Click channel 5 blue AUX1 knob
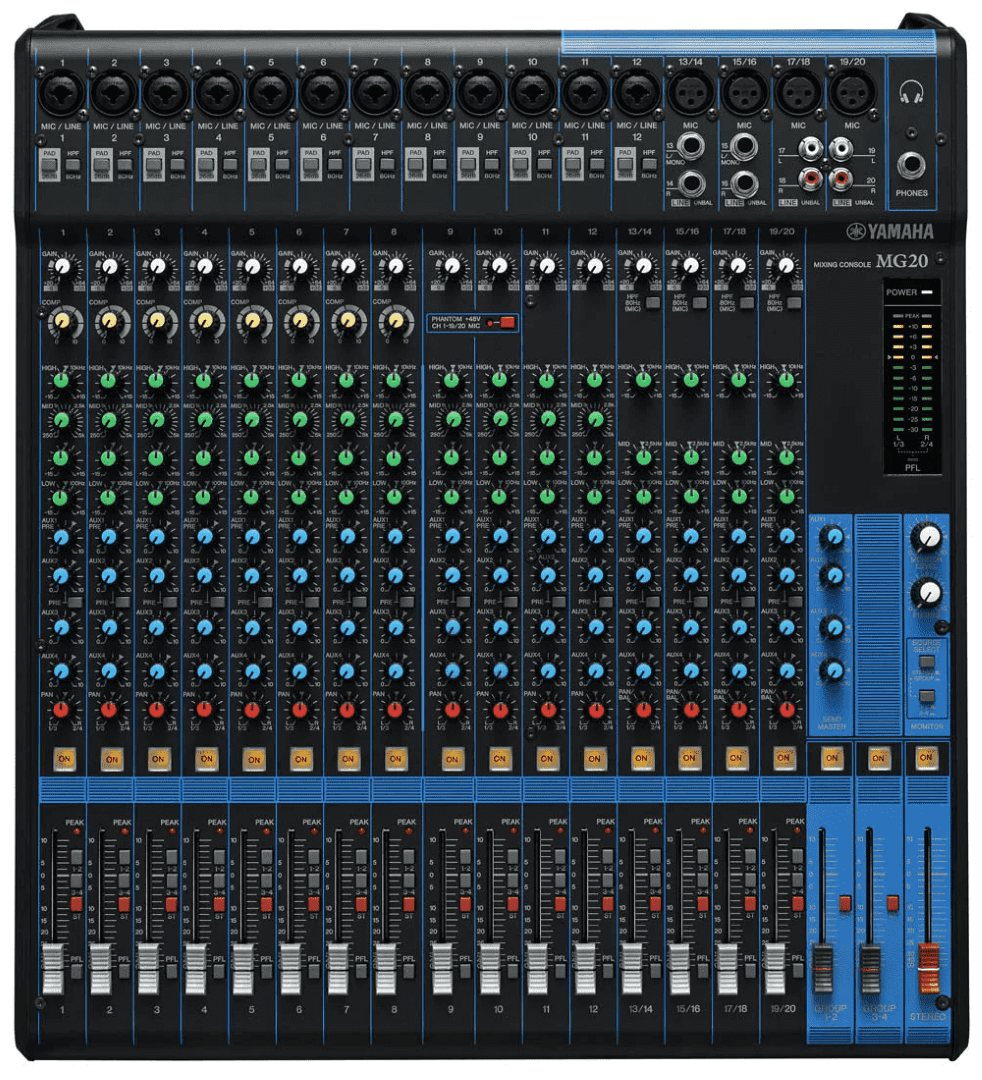The width and height of the screenshot is (982, 1080). [253, 537]
